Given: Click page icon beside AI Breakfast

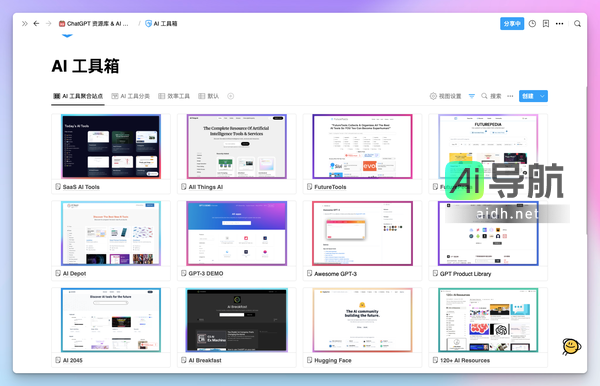Looking at the screenshot, I should pos(184,360).
